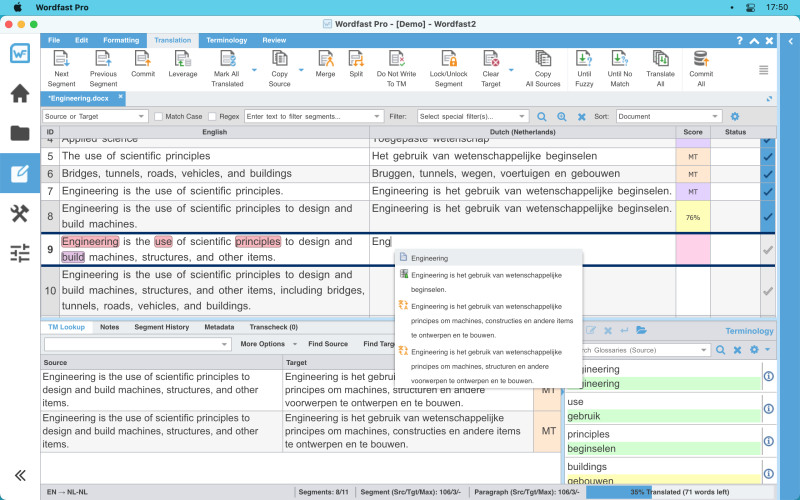
Task: Switch to the Review ribbon tab
Action: [x=274, y=40]
